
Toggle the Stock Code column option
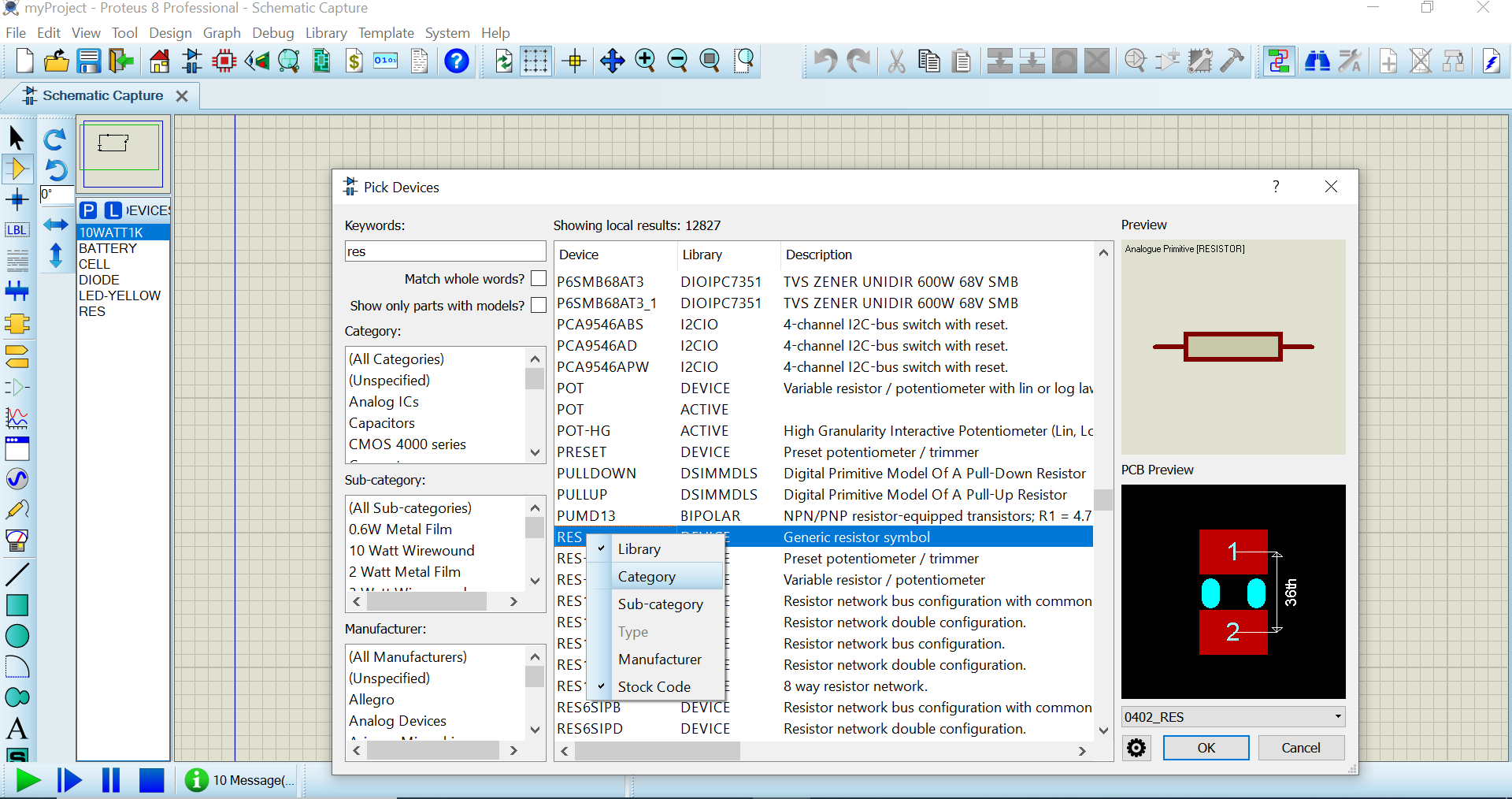point(654,686)
